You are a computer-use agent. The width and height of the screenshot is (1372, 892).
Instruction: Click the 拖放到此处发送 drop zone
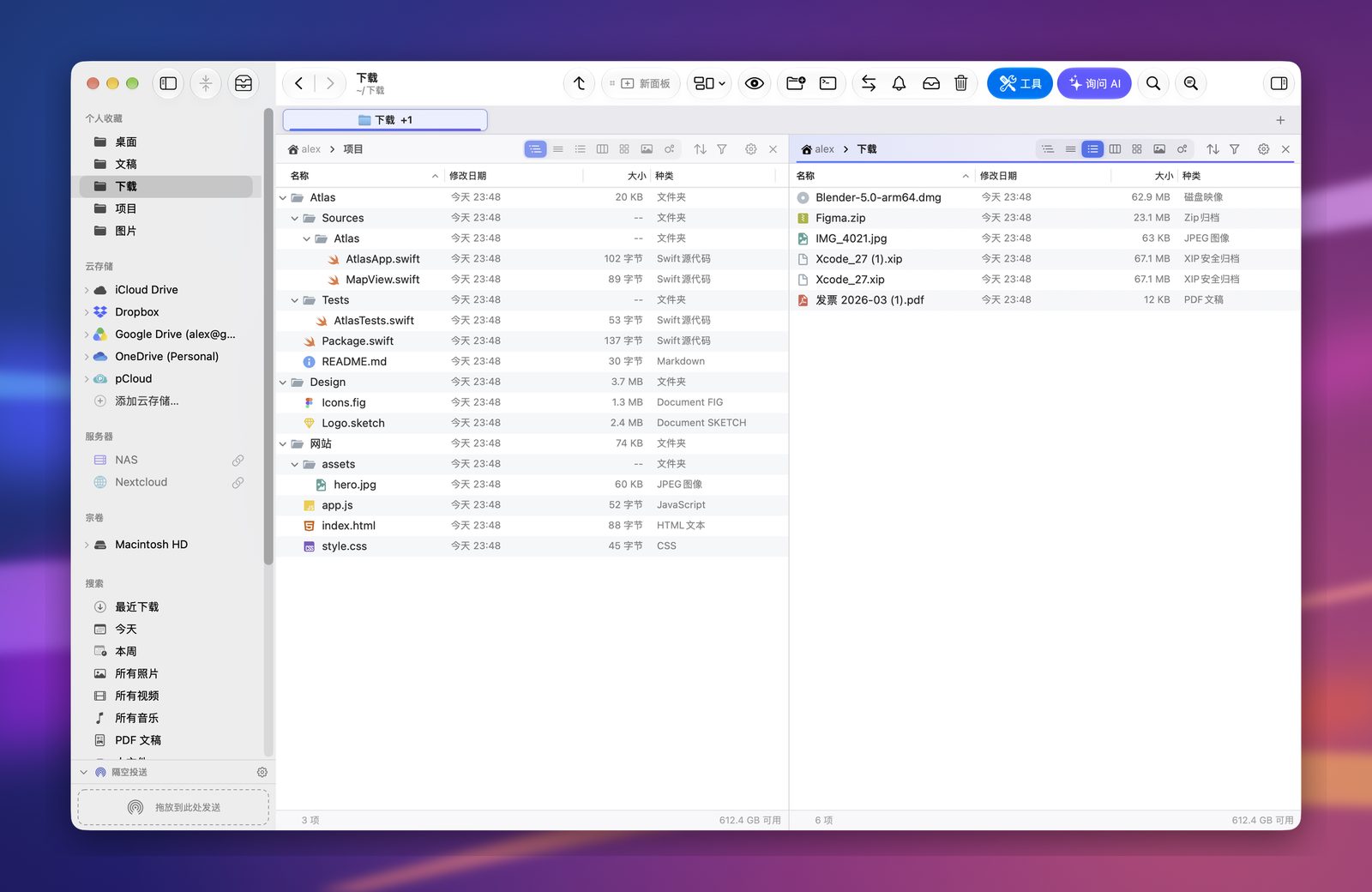[x=173, y=807]
